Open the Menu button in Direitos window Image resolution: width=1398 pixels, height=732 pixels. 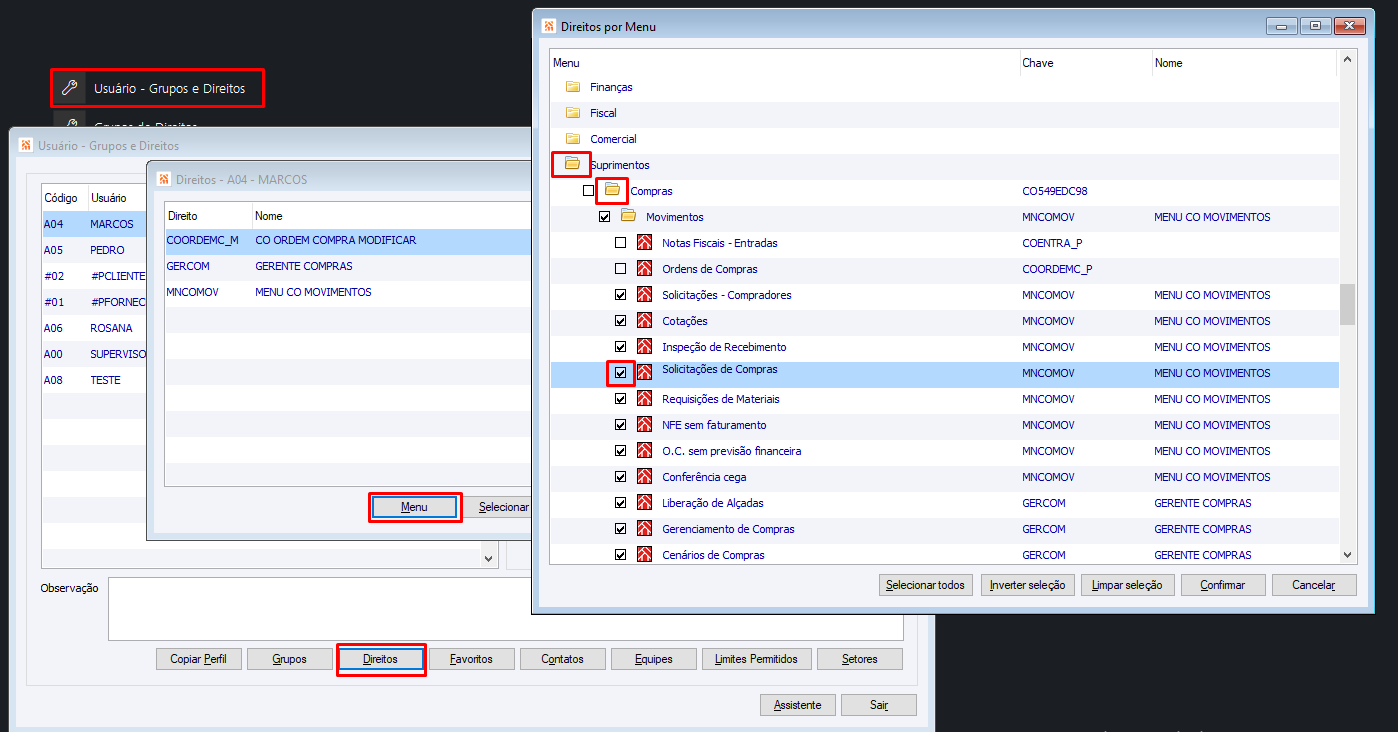414,507
